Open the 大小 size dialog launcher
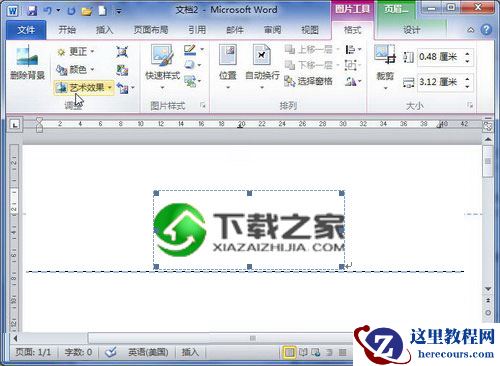Image resolution: width=500 pixels, height=366 pixels. [470, 106]
